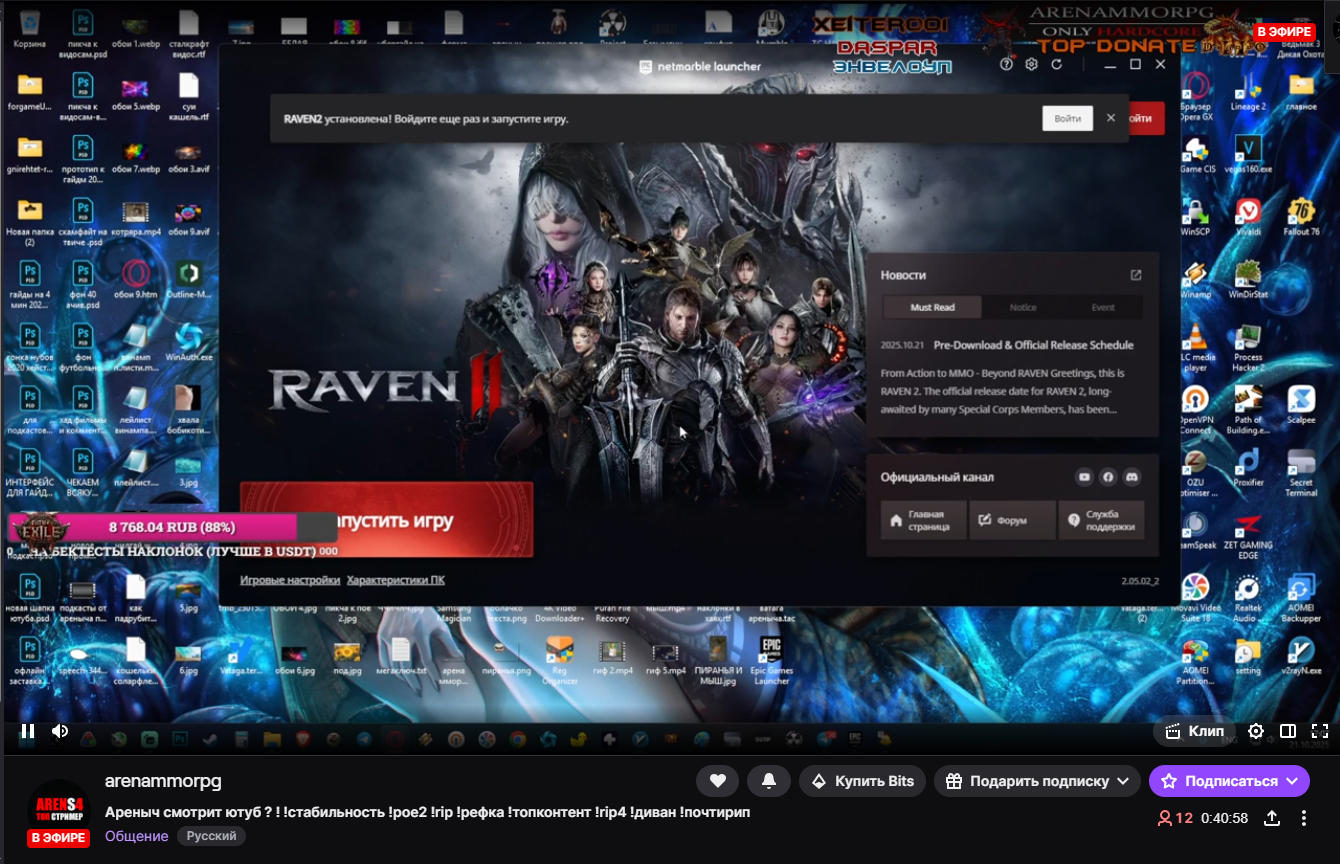
Task: Select the v2rayN.exe desktop icon
Action: [1301, 656]
